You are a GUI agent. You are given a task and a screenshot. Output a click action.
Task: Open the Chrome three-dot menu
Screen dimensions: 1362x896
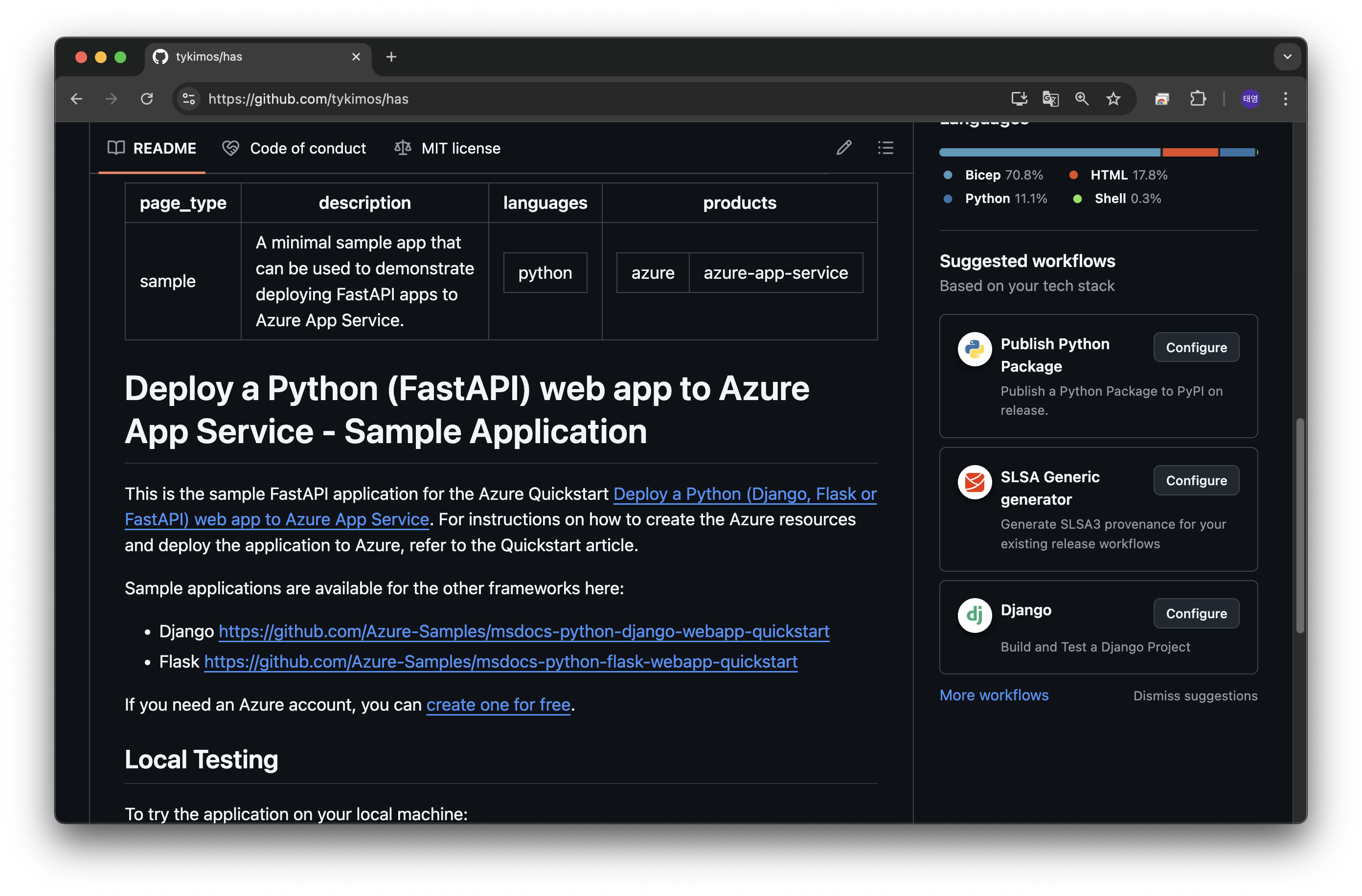(1285, 99)
